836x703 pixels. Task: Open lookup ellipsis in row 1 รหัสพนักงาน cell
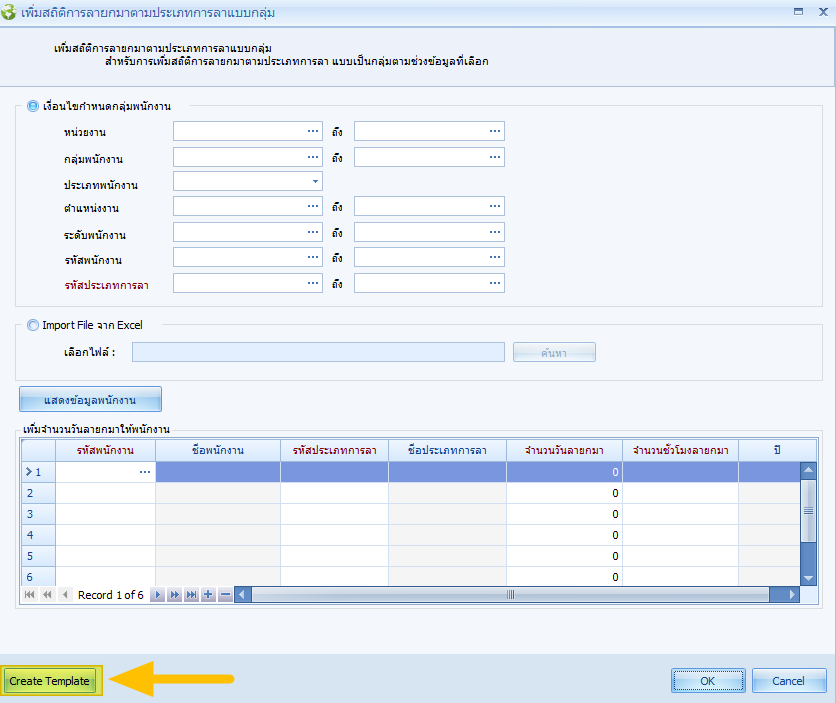145,472
